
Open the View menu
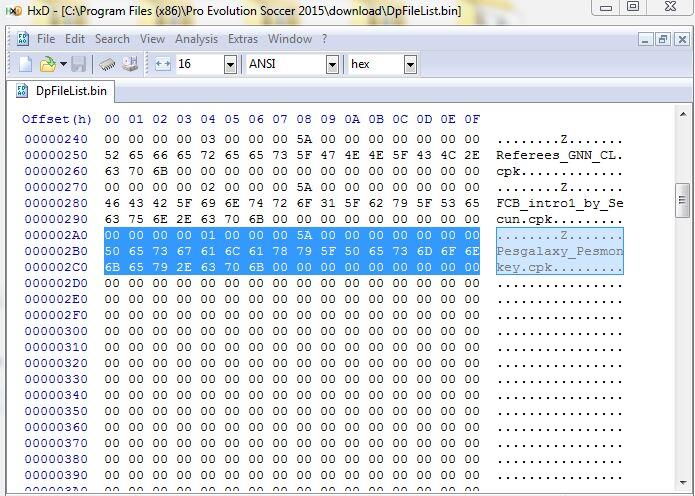click(x=152, y=39)
